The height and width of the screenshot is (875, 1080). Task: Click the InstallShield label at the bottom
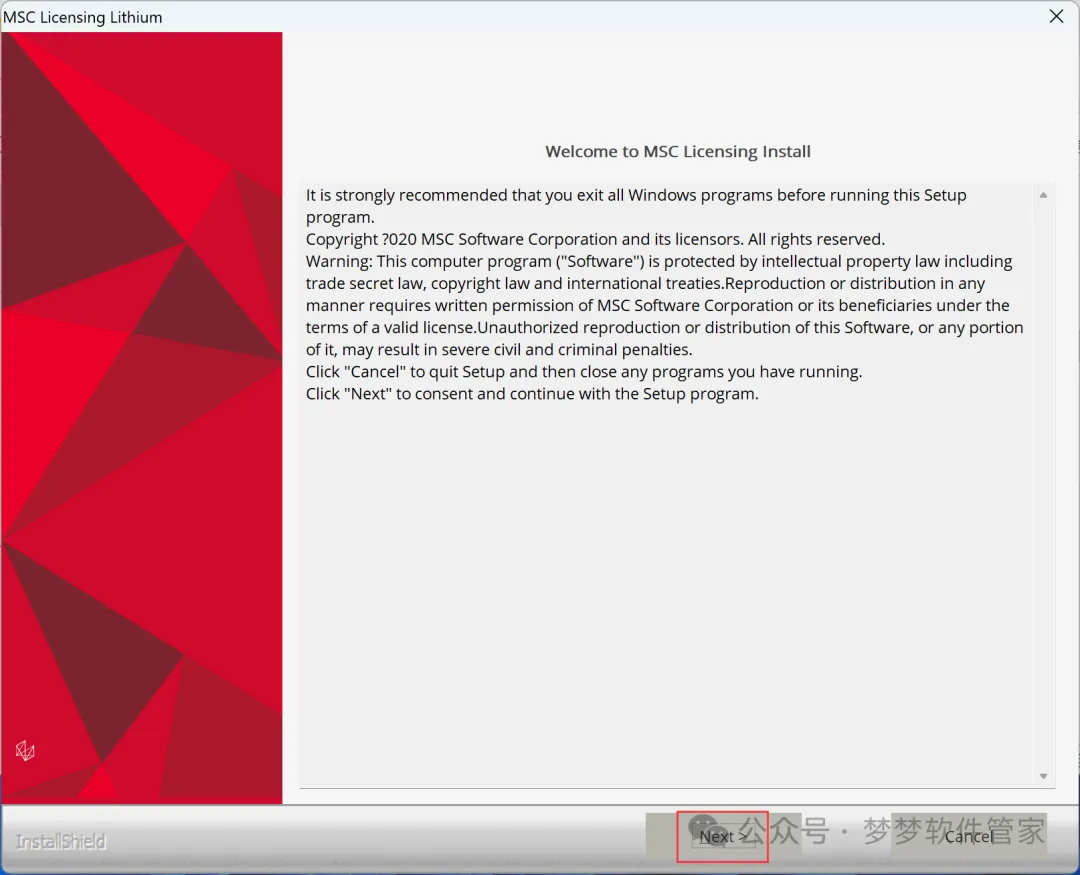(61, 842)
